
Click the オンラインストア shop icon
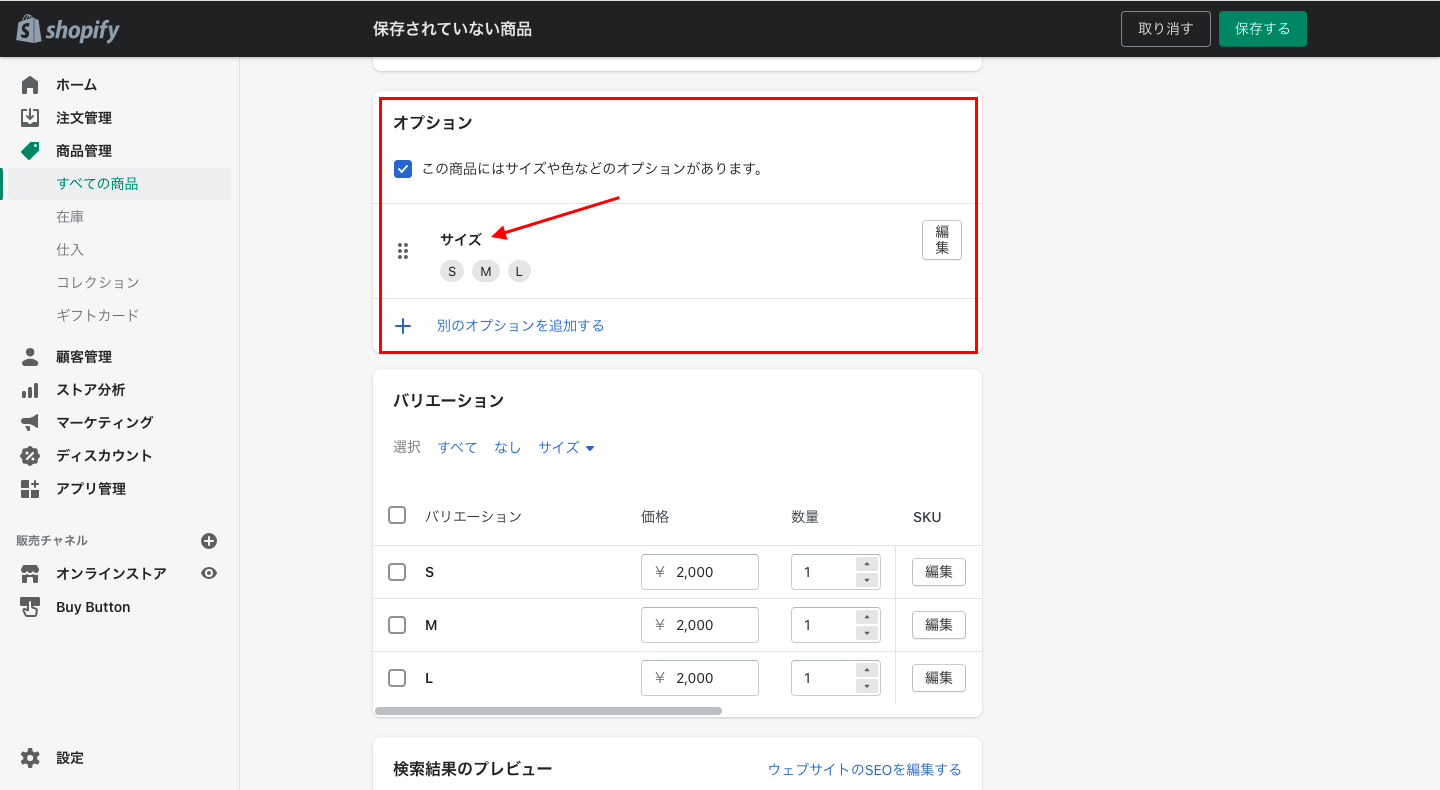[30, 574]
